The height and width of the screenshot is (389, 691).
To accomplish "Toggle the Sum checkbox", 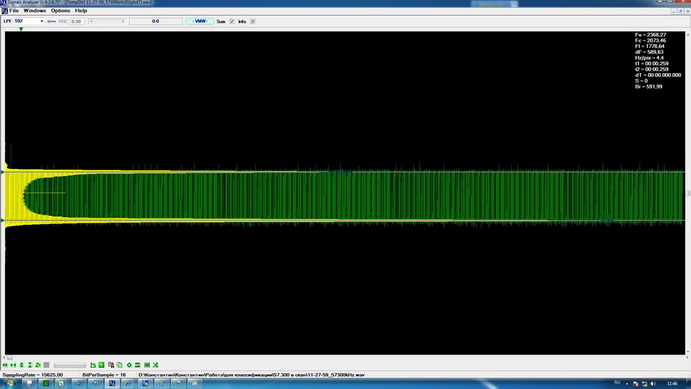I will (x=232, y=21).
